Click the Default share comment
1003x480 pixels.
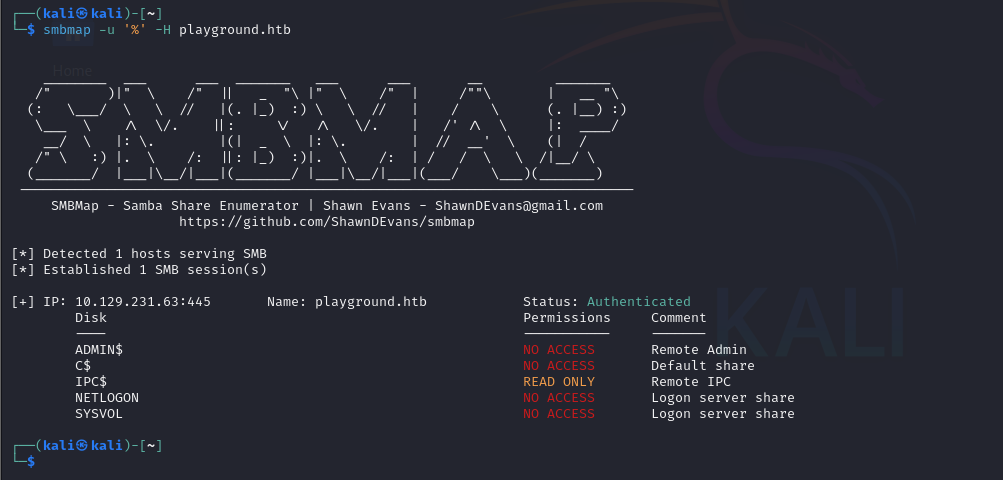point(703,365)
